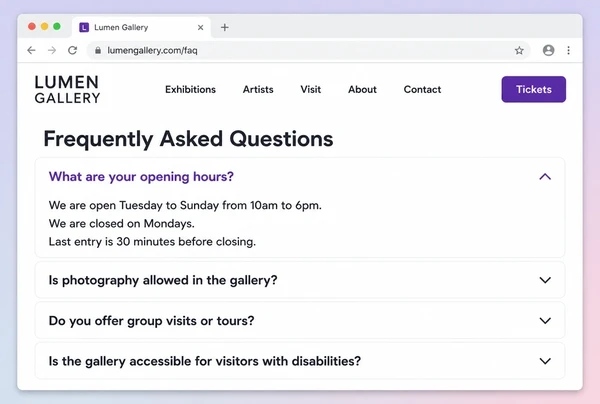Reload the page with the refresh icon
Viewport: 600px width, 404px height.
pyautogui.click(x=73, y=50)
